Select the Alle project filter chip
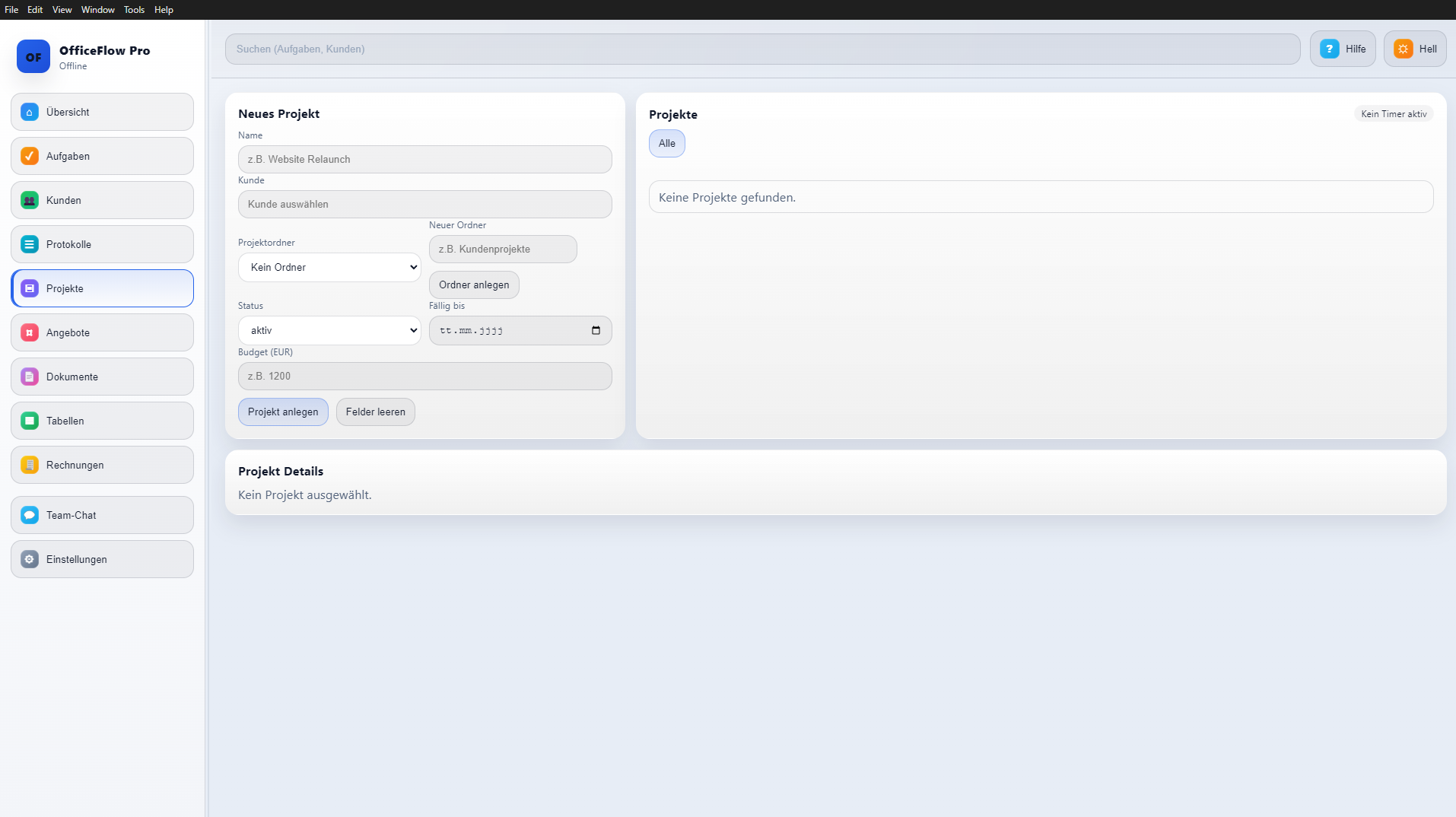The height and width of the screenshot is (817, 1456). pos(667,143)
